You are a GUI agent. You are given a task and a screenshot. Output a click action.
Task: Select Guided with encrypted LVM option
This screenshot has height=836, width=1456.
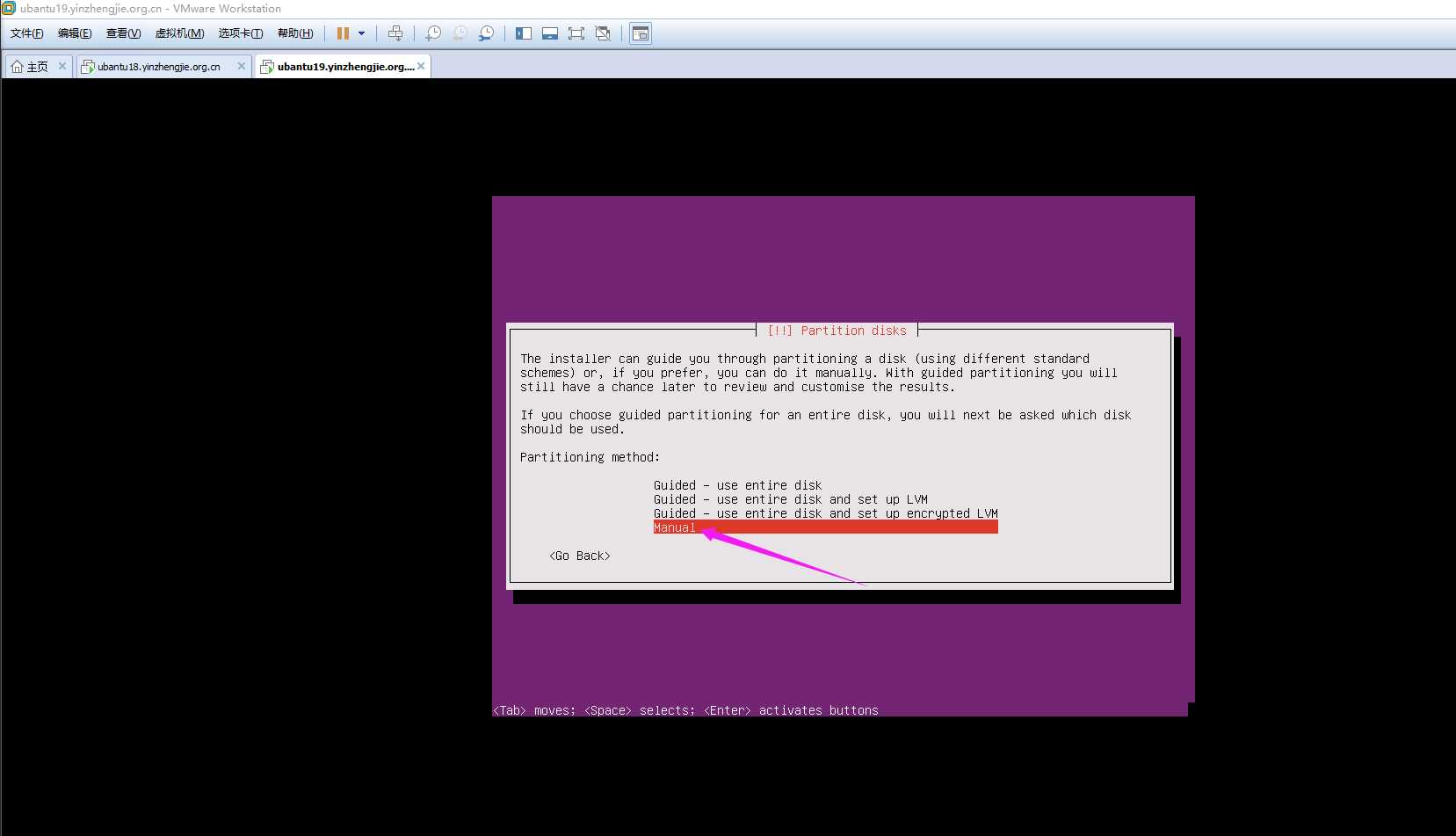click(825, 513)
